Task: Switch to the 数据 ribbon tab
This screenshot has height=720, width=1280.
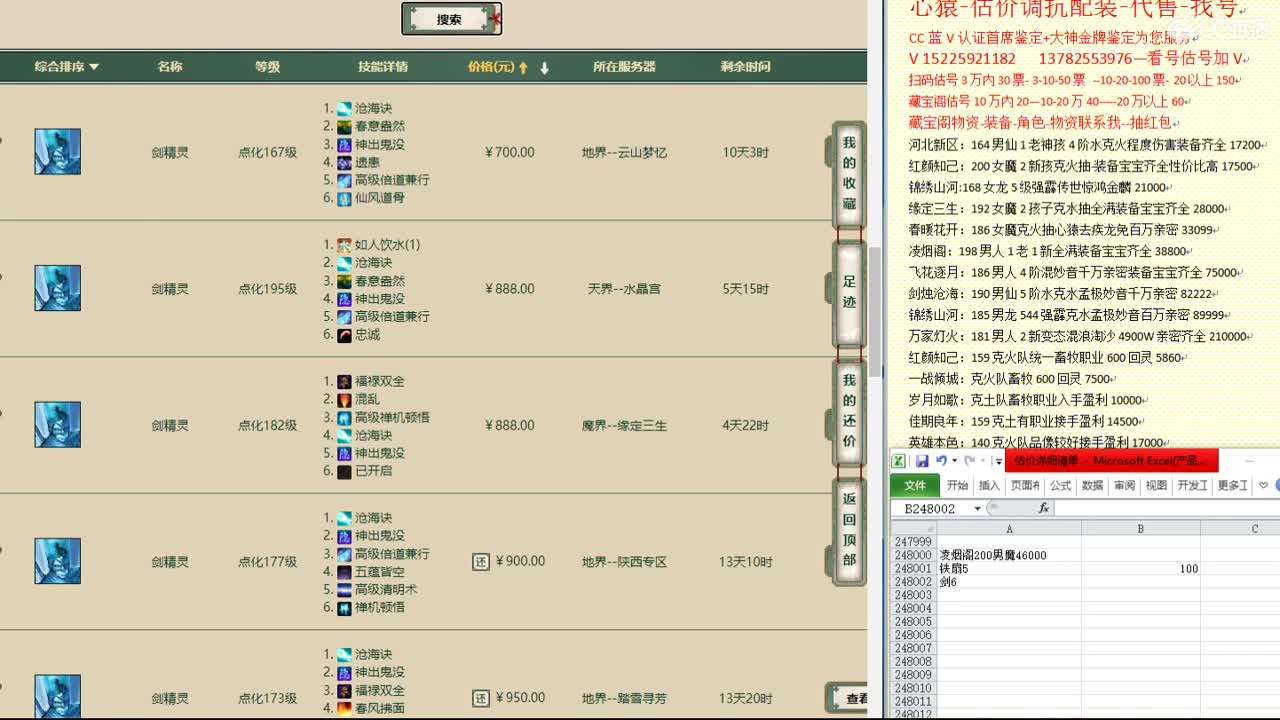Action: click(x=1093, y=485)
